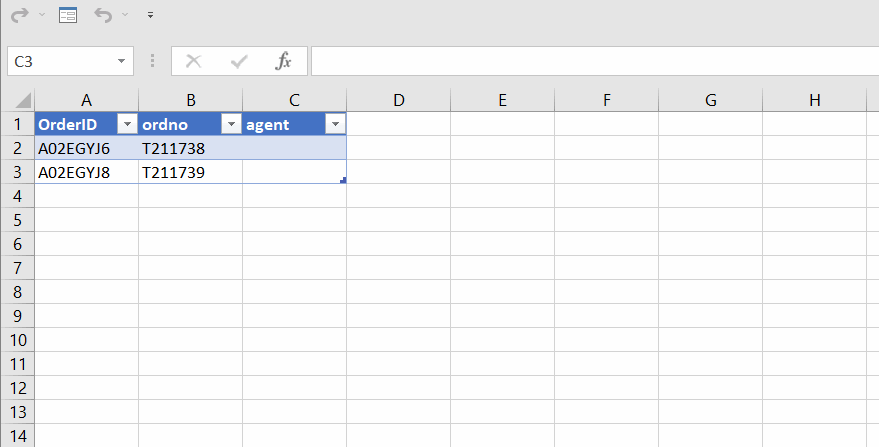Click the Enter checkmark icon
The image size is (879, 447).
click(239, 61)
